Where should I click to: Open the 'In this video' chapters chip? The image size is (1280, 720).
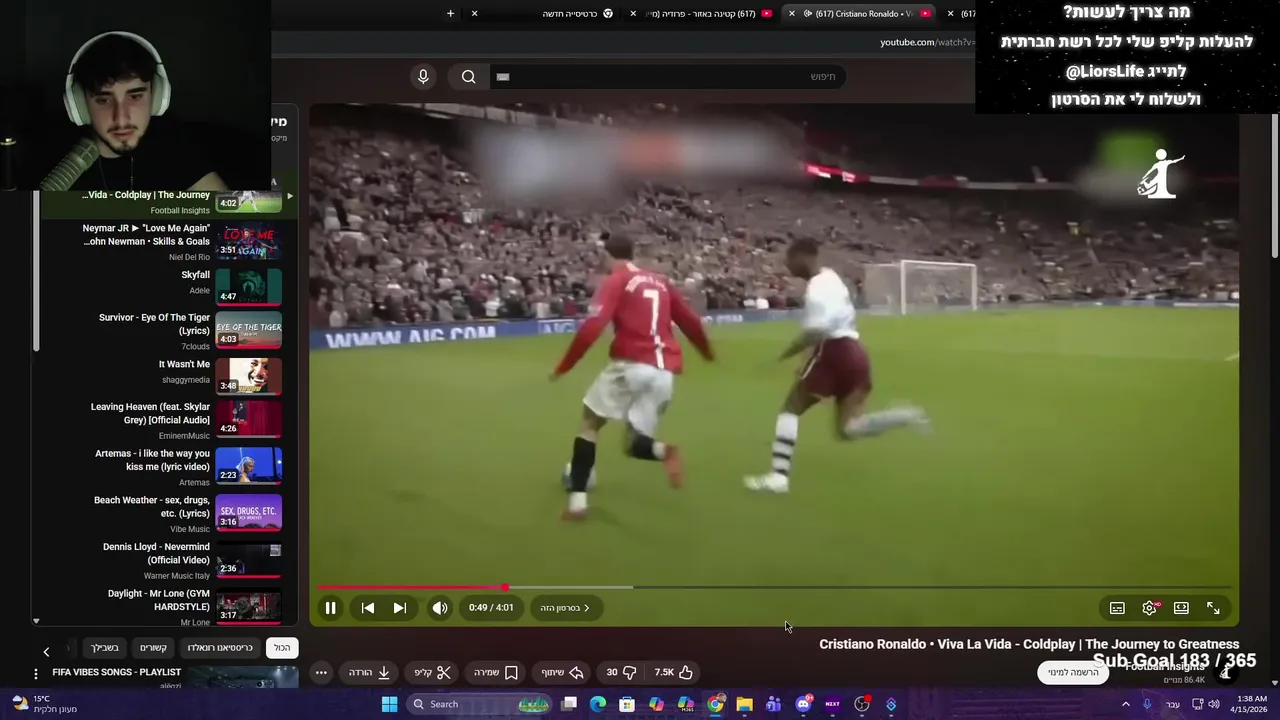565,608
